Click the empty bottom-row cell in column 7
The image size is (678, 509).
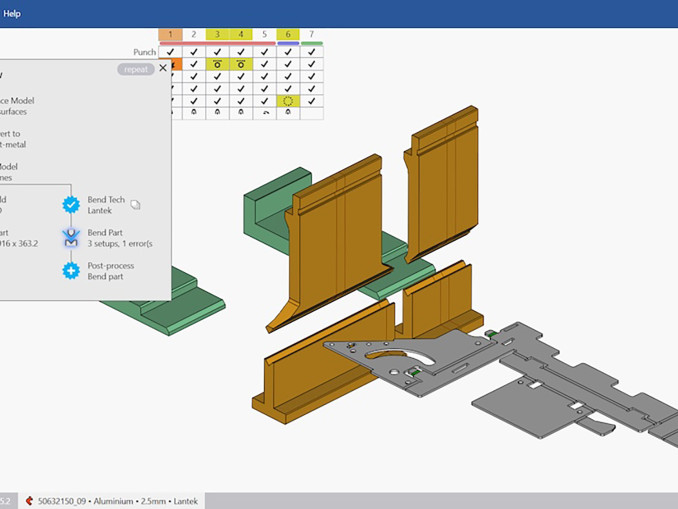[x=311, y=113]
